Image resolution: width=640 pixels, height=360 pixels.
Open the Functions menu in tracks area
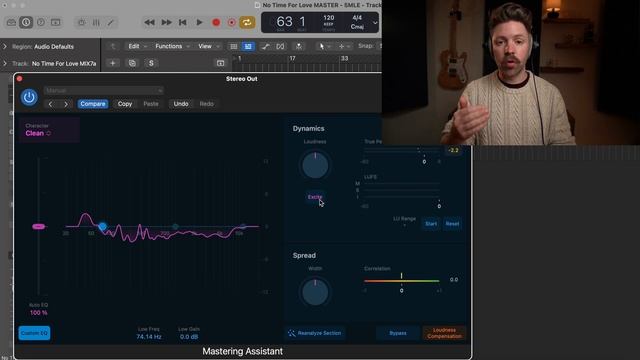coord(172,46)
